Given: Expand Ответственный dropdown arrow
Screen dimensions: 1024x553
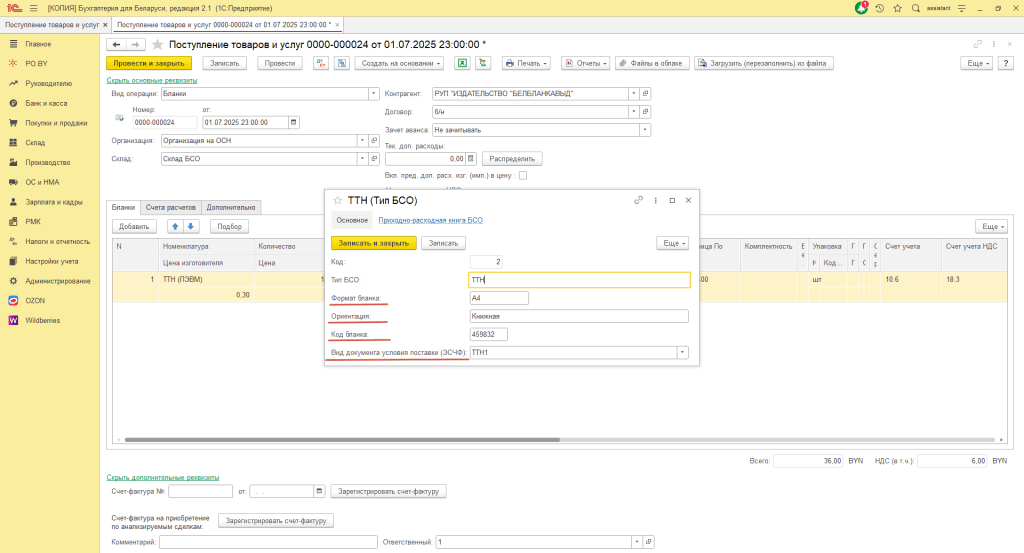Looking at the screenshot, I should click(637, 542).
